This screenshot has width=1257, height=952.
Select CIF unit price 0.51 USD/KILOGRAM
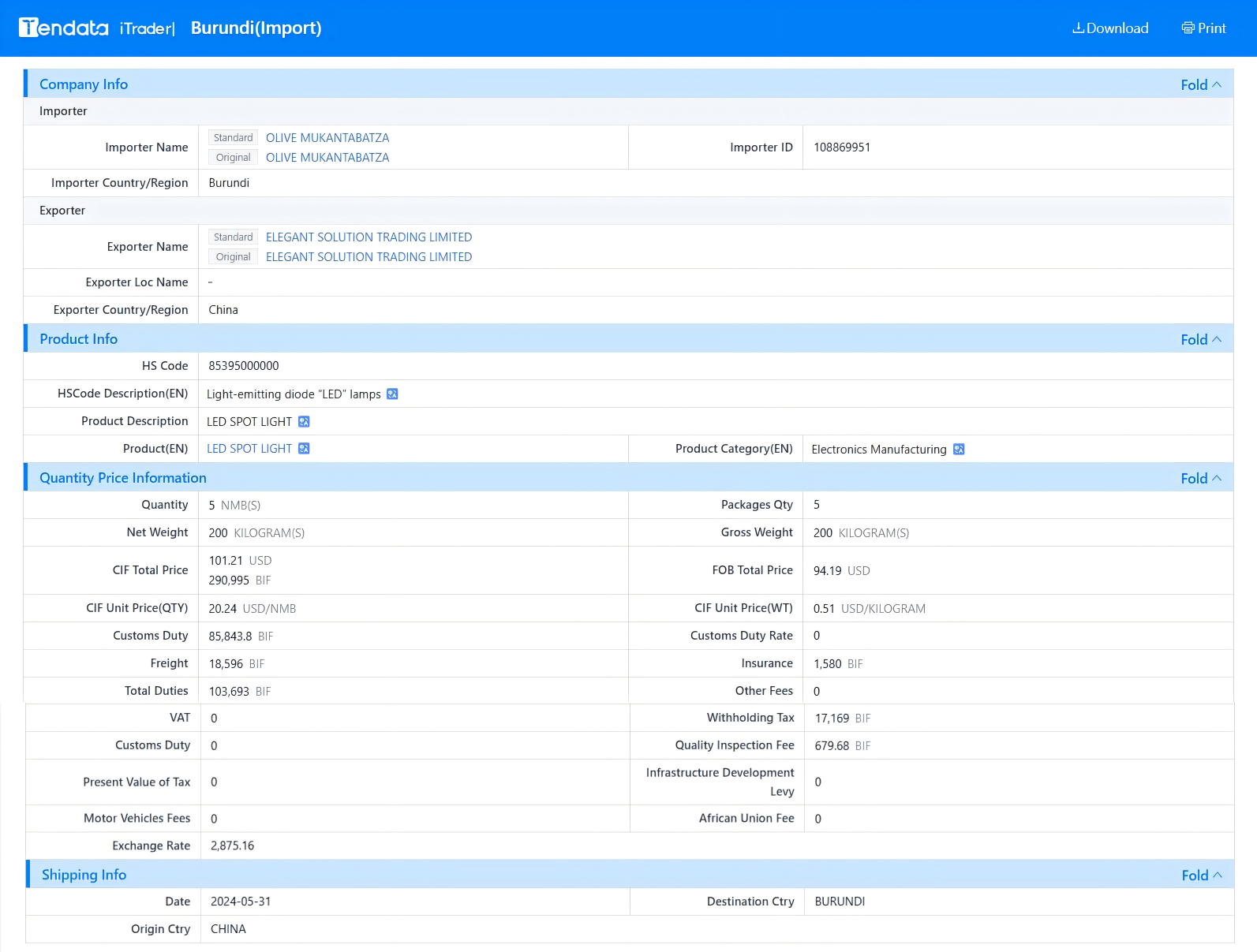point(870,608)
